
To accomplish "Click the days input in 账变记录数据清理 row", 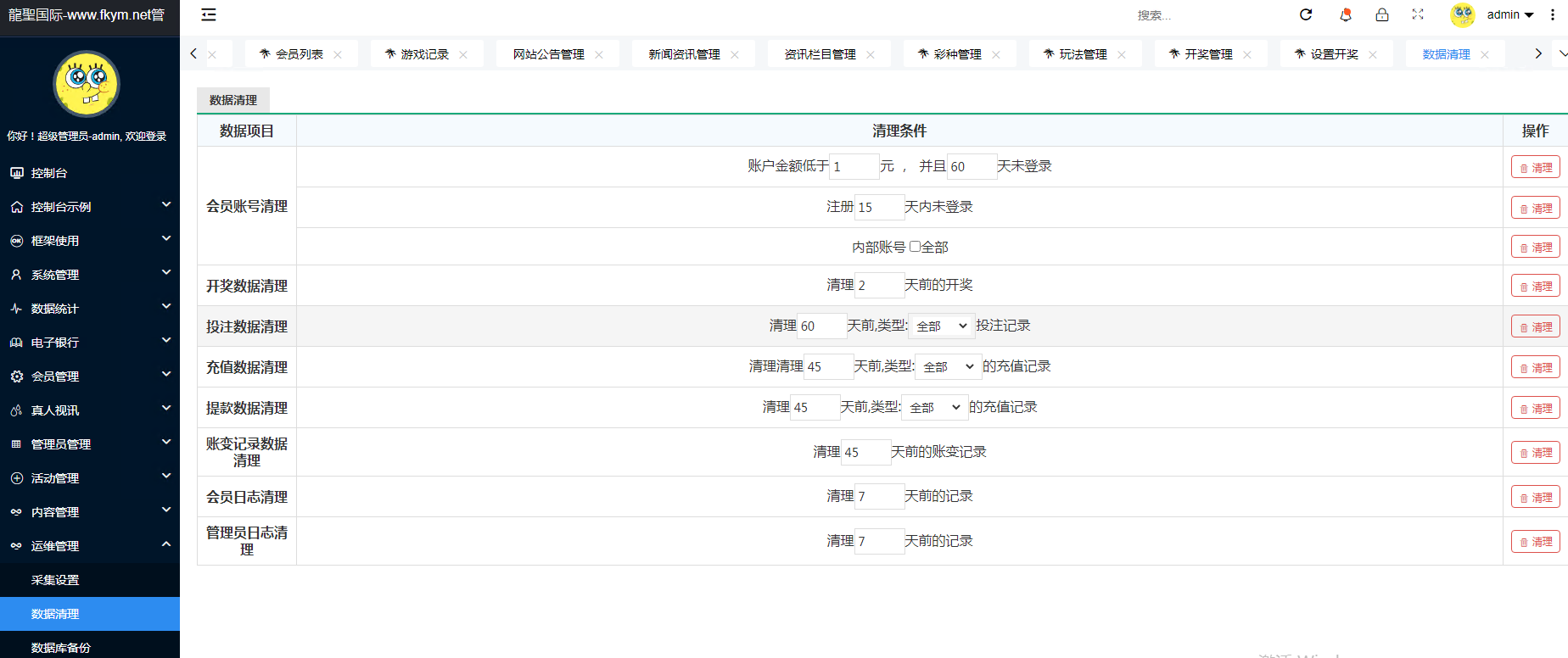I will (x=865, y=453).
